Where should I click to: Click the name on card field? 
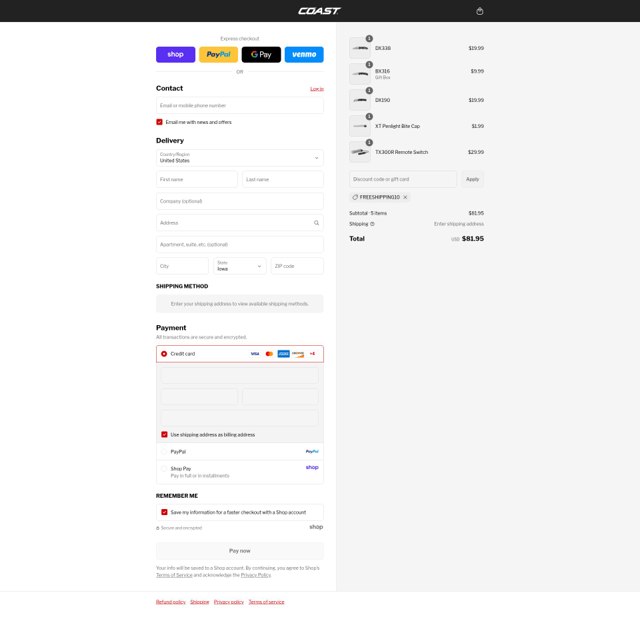pyautogui.click(x=240, y=418)
